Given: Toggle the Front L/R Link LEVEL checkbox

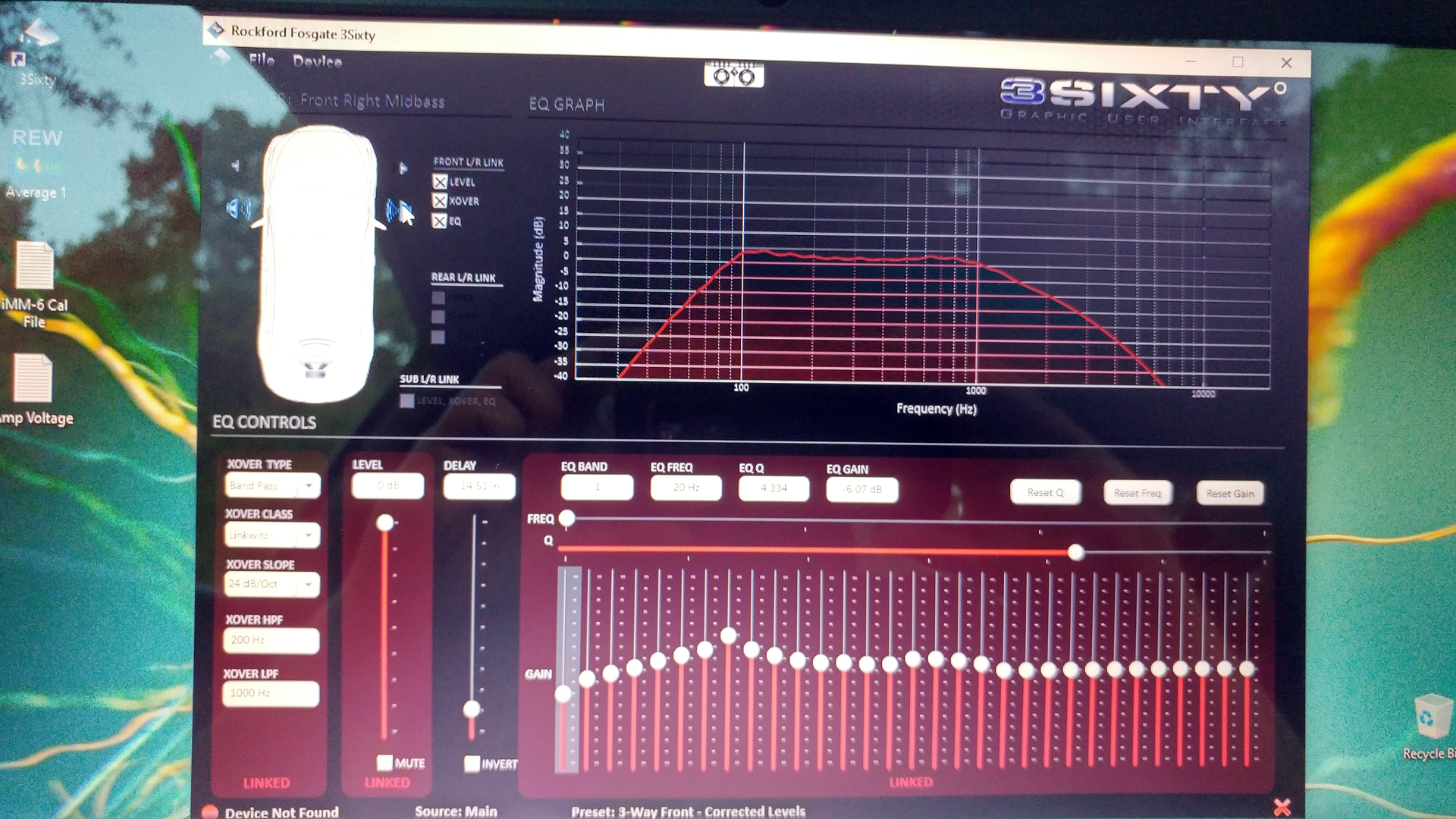Looking at the screenshot, I should pyautogui.click(x=440, y=182).
